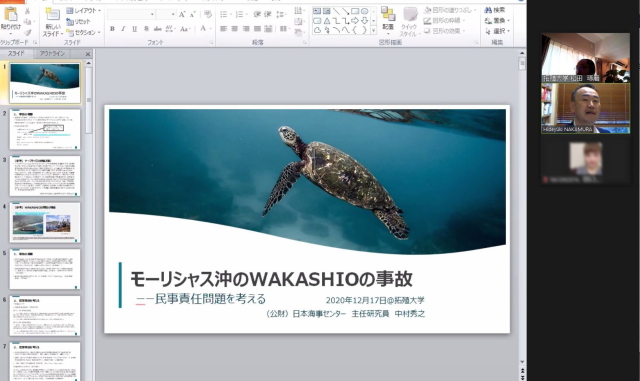The height and width of the screenshot is (381, 640).
Task: Toggle Align Text Left
Action: click(x=223, y=29)
